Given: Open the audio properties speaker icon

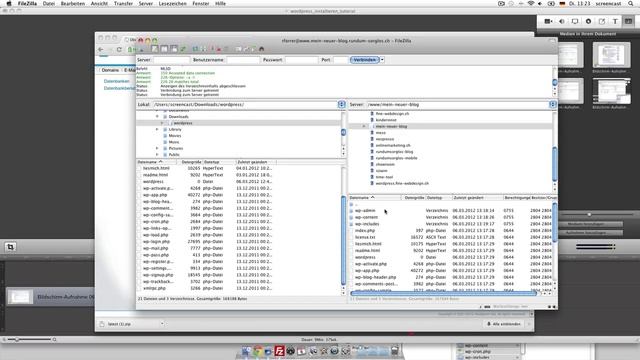Looking at the screenshot, I should (x=562, y=21).
